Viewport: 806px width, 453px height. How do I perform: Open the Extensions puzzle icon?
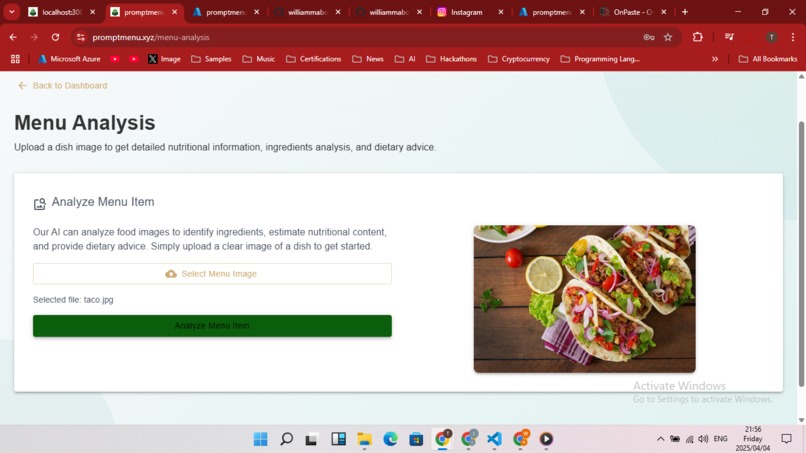[698, 37]
